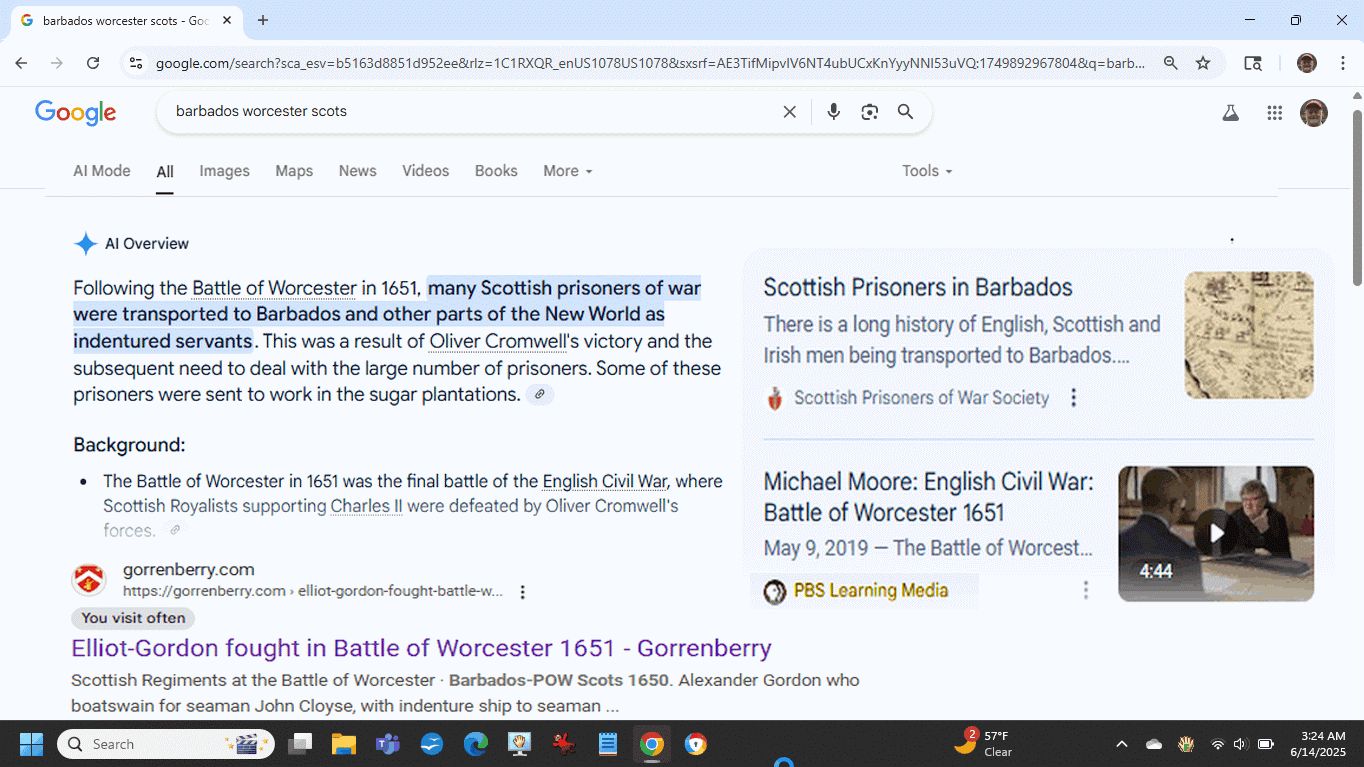Screen dimensions: 1364x767
Task: Switch to the Images tab
Action: coord(224,171)
